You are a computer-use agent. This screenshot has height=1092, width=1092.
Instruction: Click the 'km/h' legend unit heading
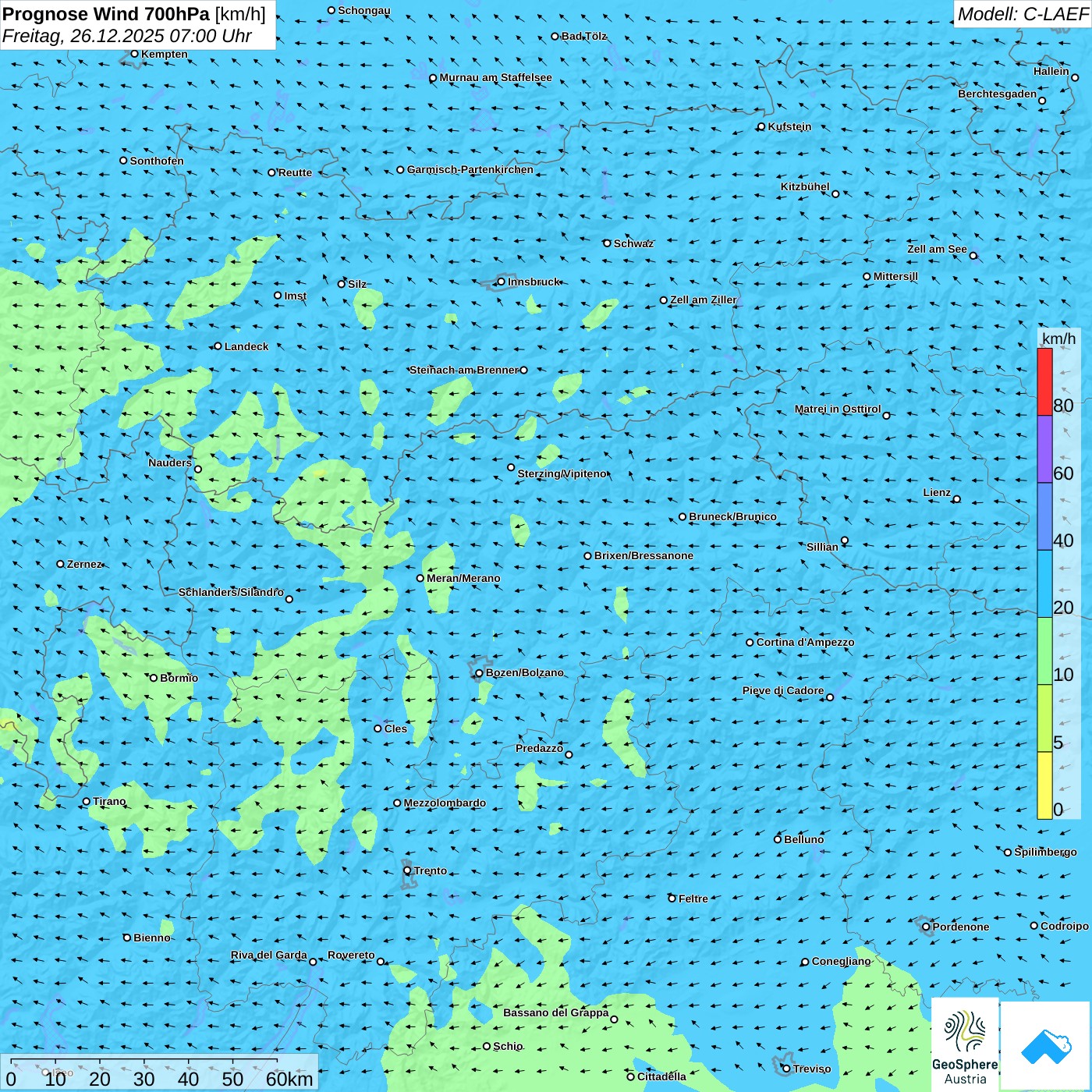click(1058, 339)
